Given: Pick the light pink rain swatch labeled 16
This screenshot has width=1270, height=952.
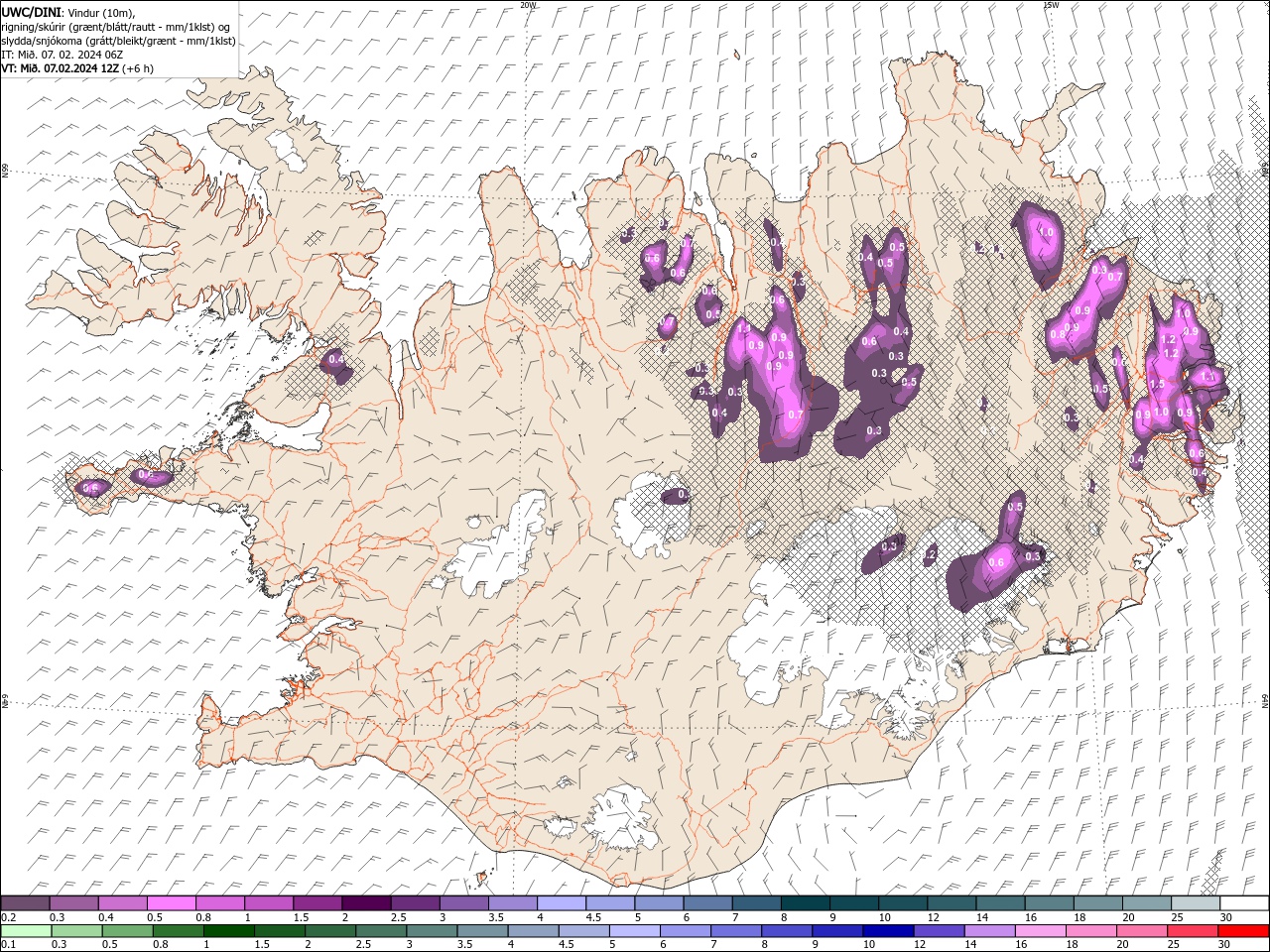Looking at the screenshot, I should click(x=1040, y=931).
